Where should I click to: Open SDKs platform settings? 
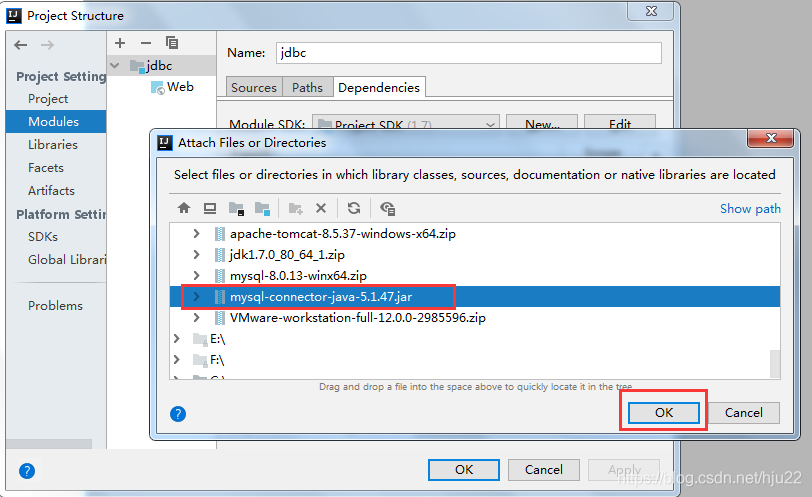point(43,237)
